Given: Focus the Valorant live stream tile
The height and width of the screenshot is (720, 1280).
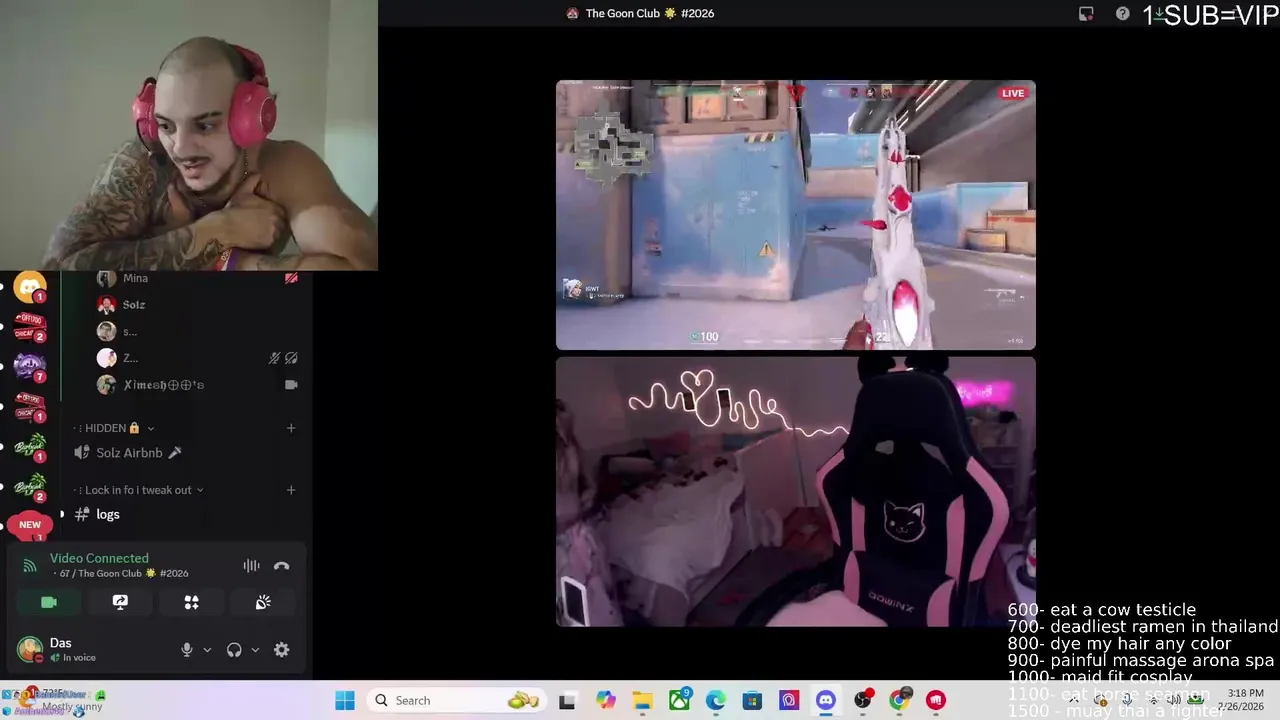Looking at the screenshot, I should (x=795, y=215).
